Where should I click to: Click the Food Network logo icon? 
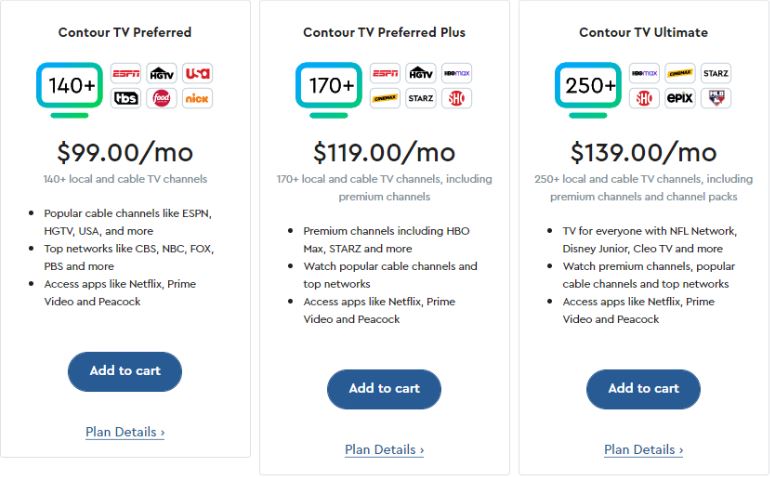161,98
